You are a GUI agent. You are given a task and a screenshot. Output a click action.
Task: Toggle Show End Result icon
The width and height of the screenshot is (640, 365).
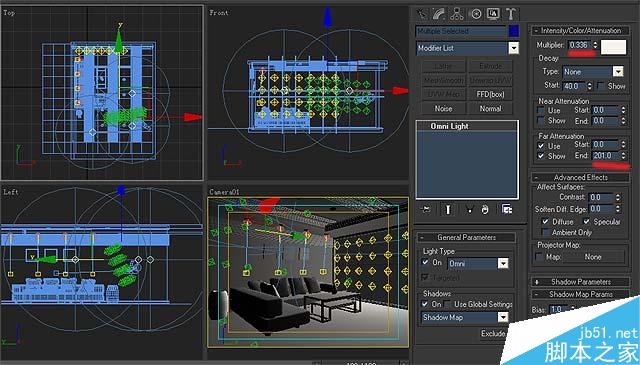pyautogui.click(x=448, y=209)
